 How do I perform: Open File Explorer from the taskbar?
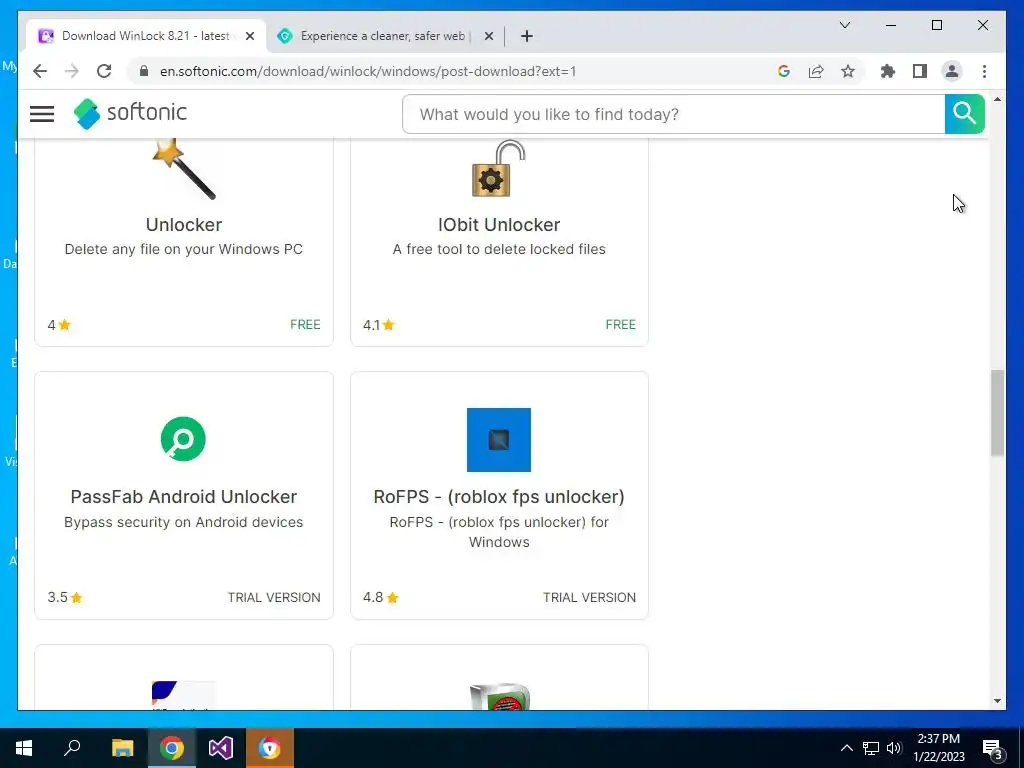(x=122, y=748)
